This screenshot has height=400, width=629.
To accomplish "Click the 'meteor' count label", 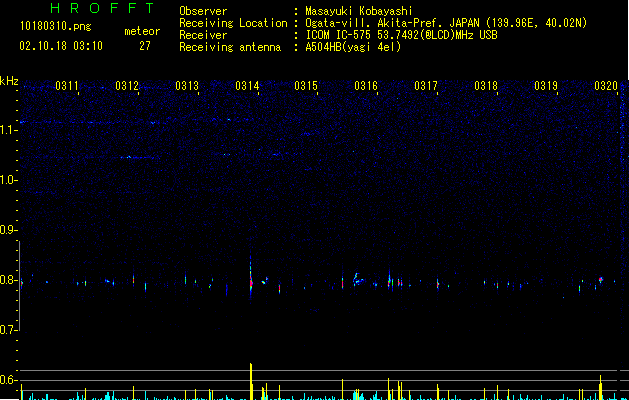I will [142, 31].
